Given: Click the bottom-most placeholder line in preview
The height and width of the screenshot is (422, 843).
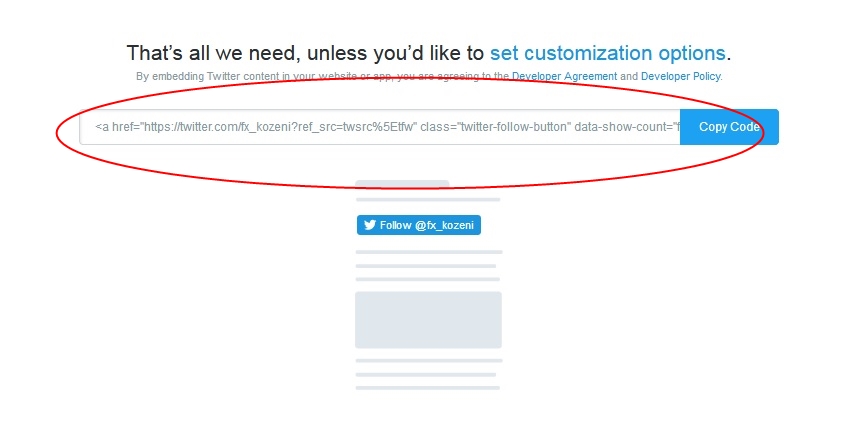Looking at the screenshot, I should tap(428, 388).
